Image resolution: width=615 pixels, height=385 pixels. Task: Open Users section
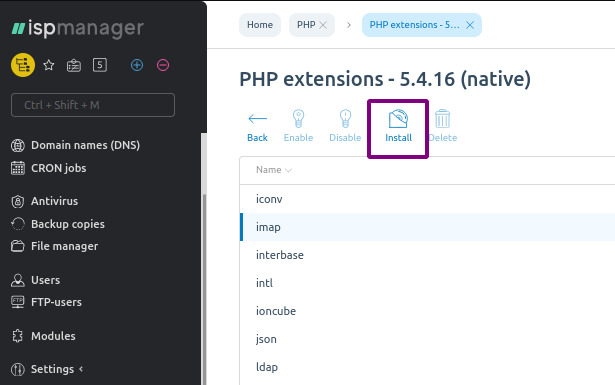point(45,280)
